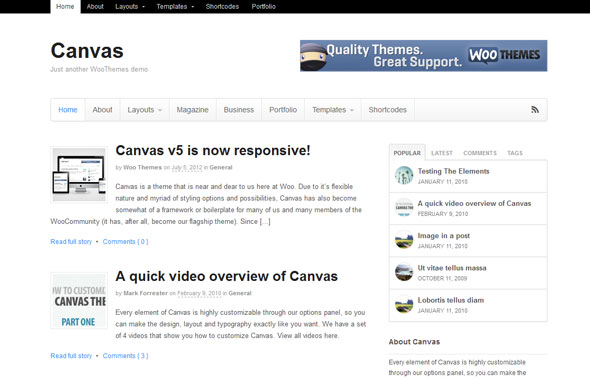The width and height of the screenshot is (590, 379).
Task: Open About in the main navigation
Action: point(102,110)
